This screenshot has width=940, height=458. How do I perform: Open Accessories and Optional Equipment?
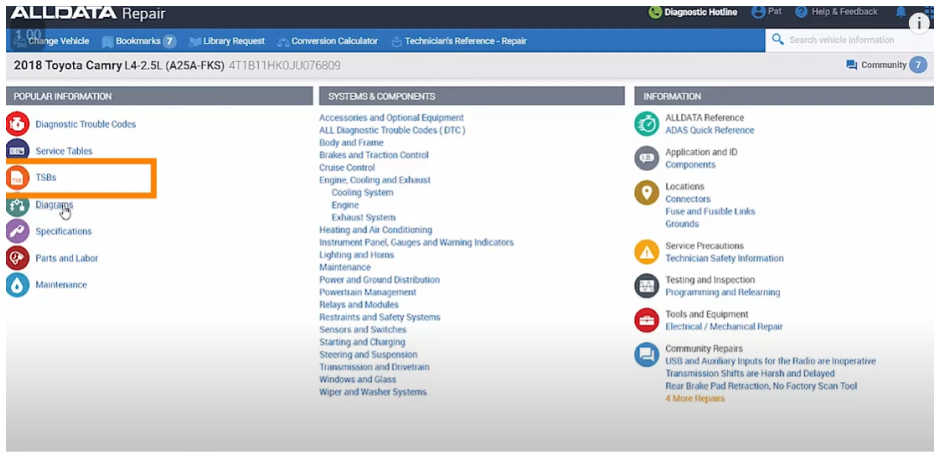(391, 117)
